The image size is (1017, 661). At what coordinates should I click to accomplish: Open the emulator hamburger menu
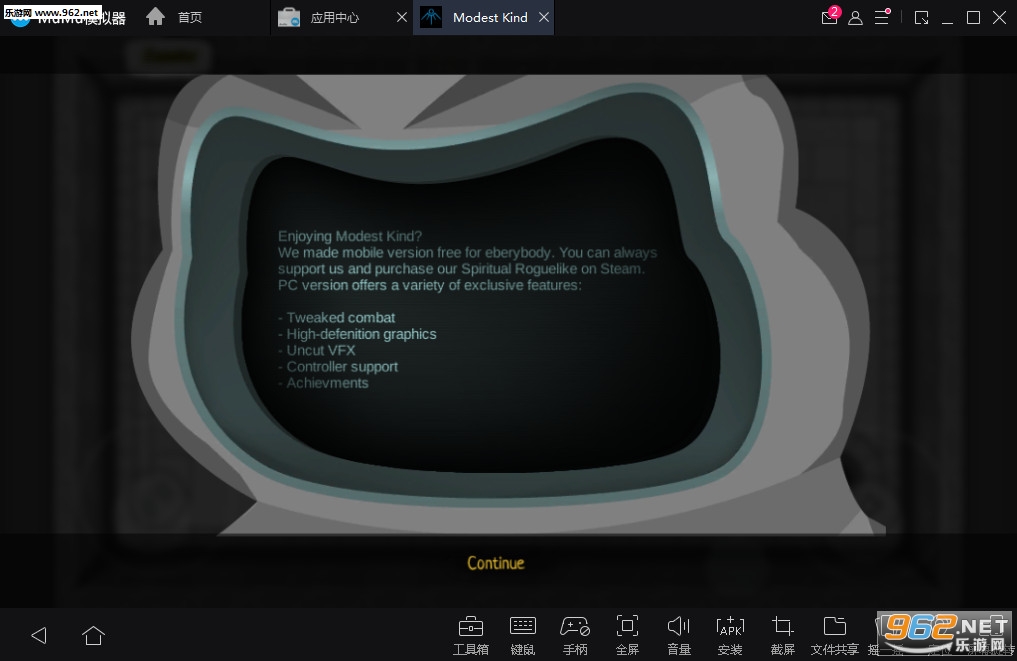pos(882,17)
